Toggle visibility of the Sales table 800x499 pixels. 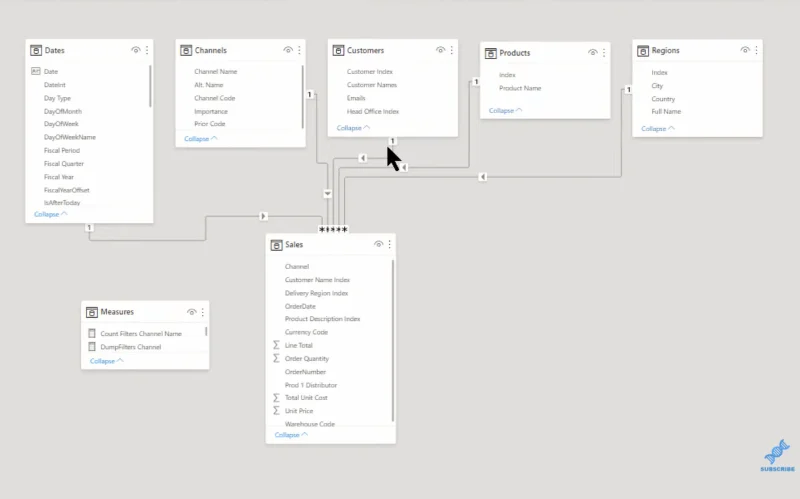point(378,244)
